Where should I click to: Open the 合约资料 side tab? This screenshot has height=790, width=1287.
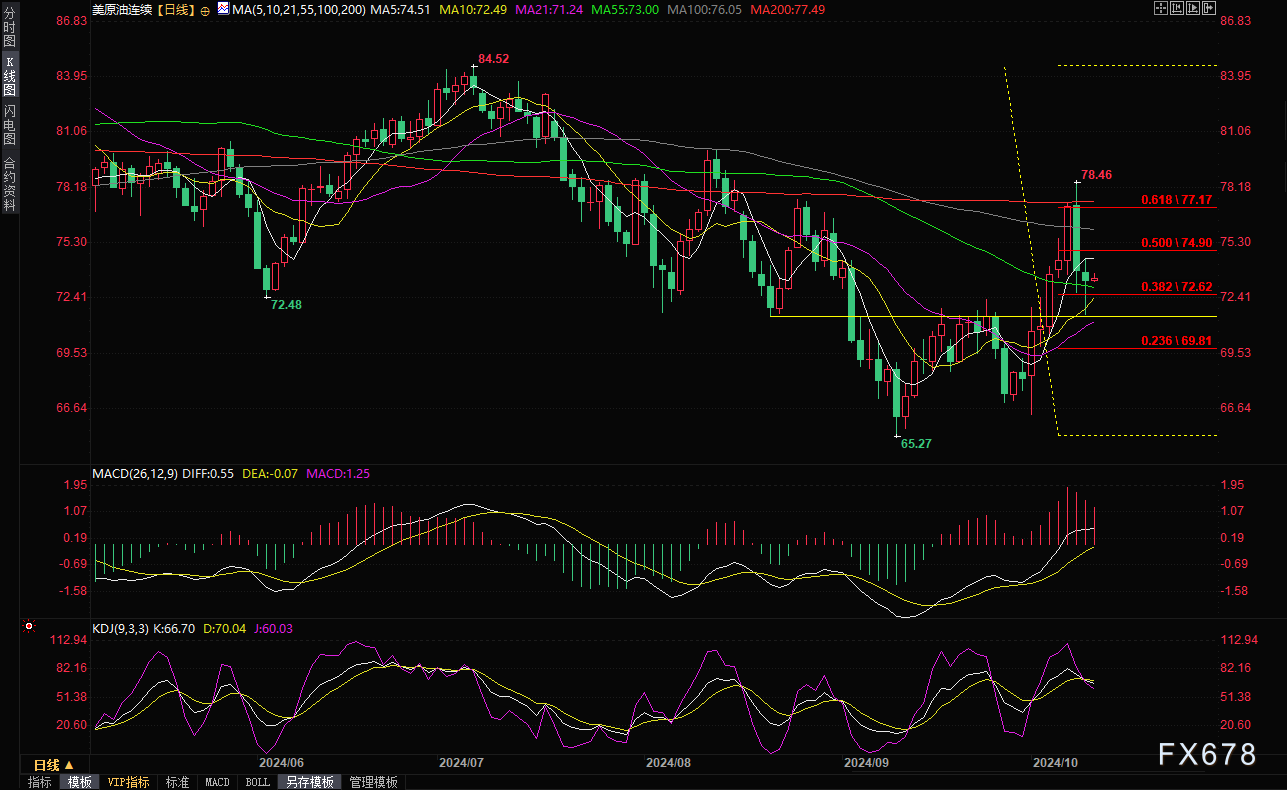coord(9,183)
